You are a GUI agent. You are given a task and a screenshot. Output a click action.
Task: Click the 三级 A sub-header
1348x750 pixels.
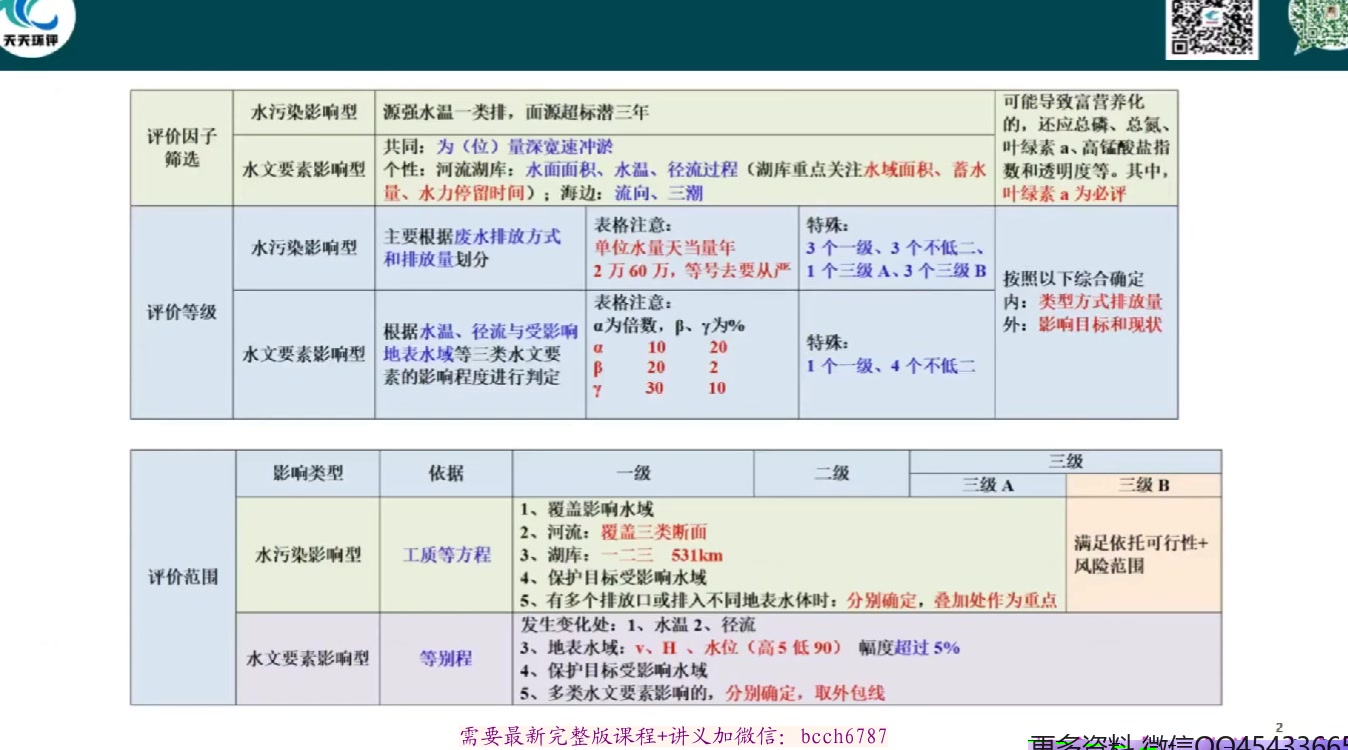988,485
